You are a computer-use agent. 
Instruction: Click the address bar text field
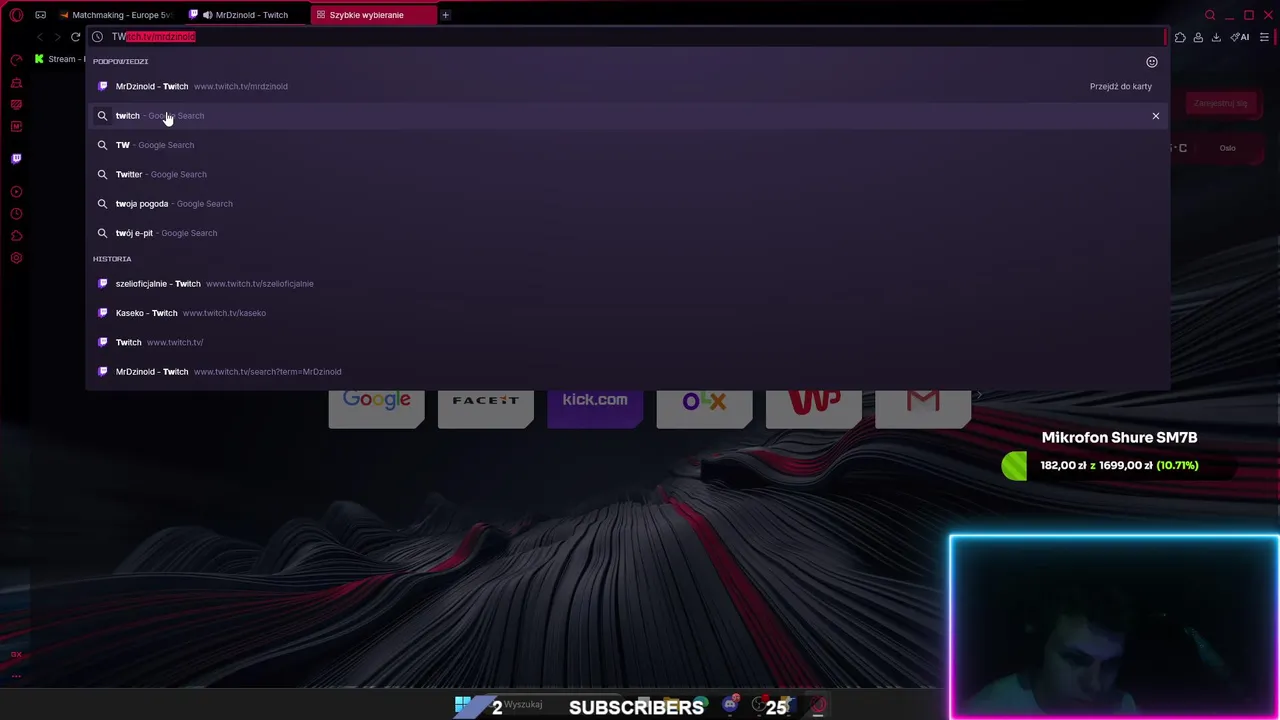point(630,37)
